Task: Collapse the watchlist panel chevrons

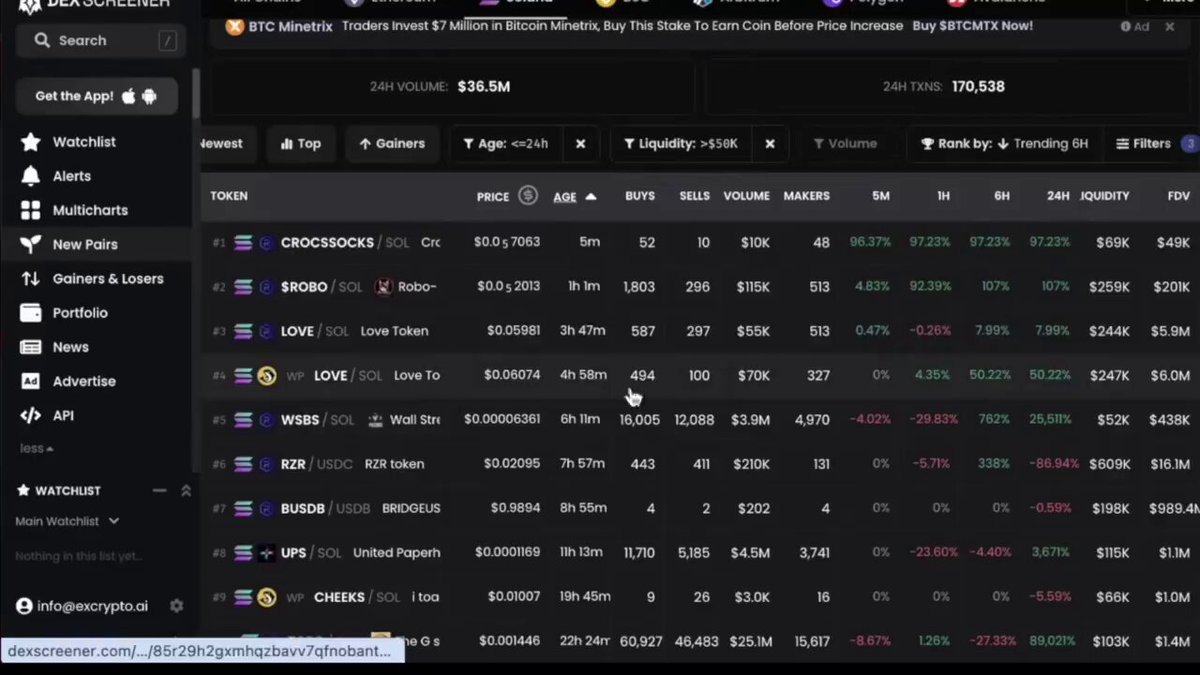Action: click(186, 491)
